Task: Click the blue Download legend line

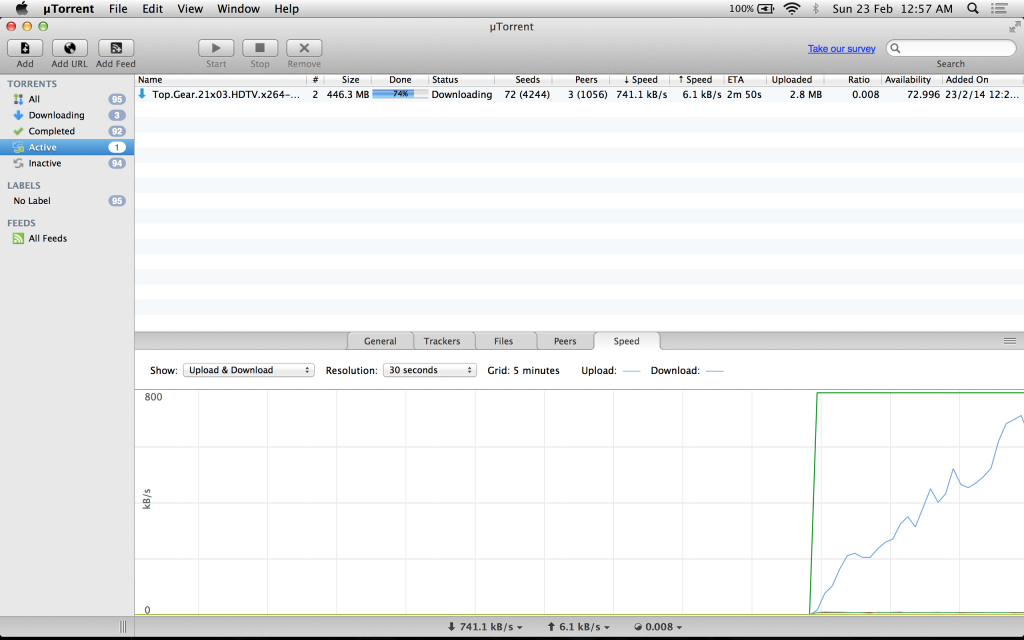Action: 715,371
